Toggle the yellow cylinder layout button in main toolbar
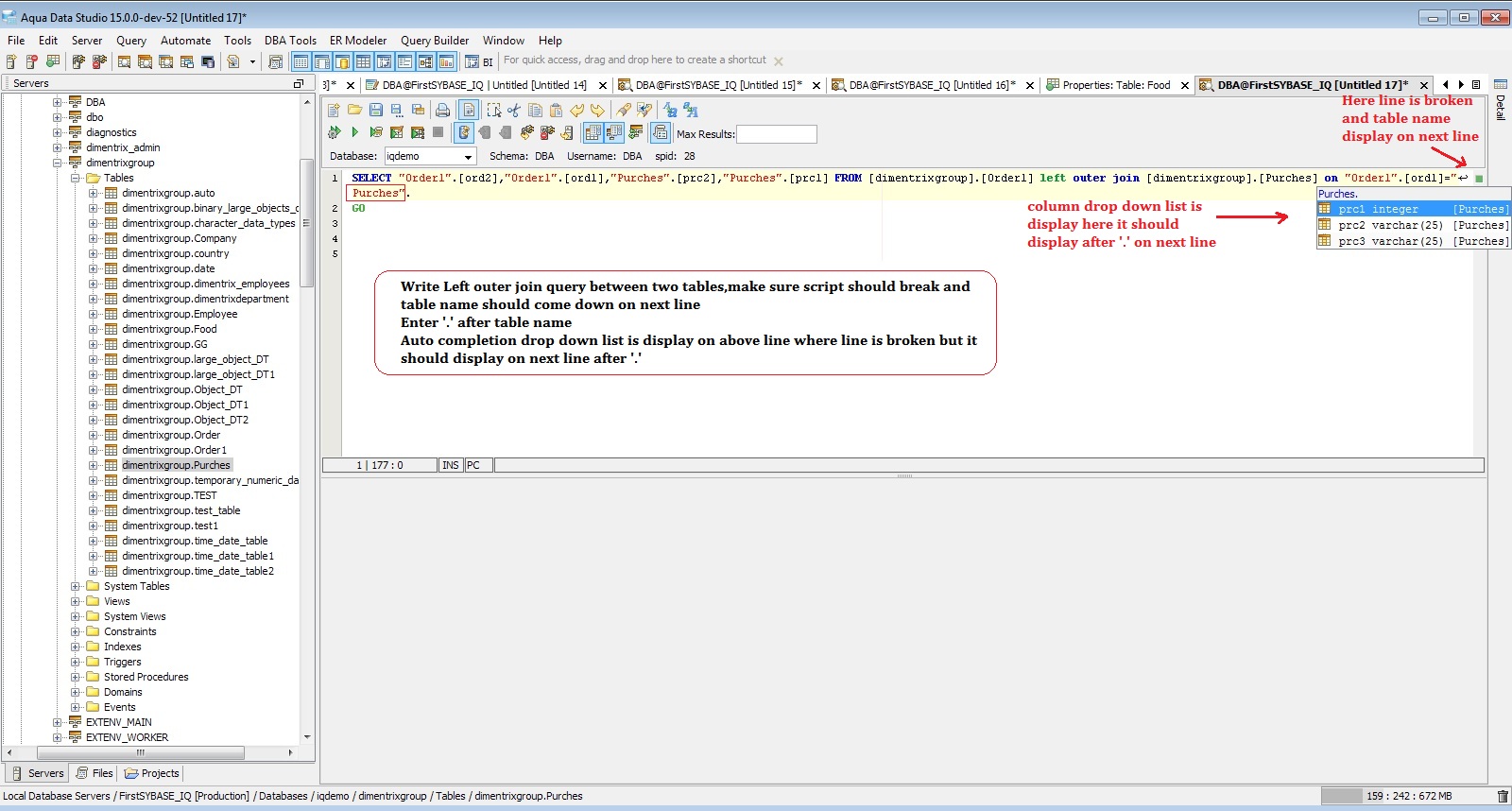Screen dimensions: 1512x811 (342, 61)
